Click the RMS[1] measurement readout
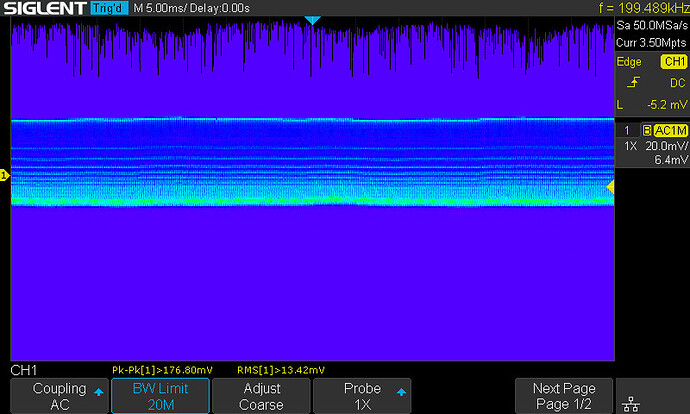690x414 pixels. pos(281,370)
